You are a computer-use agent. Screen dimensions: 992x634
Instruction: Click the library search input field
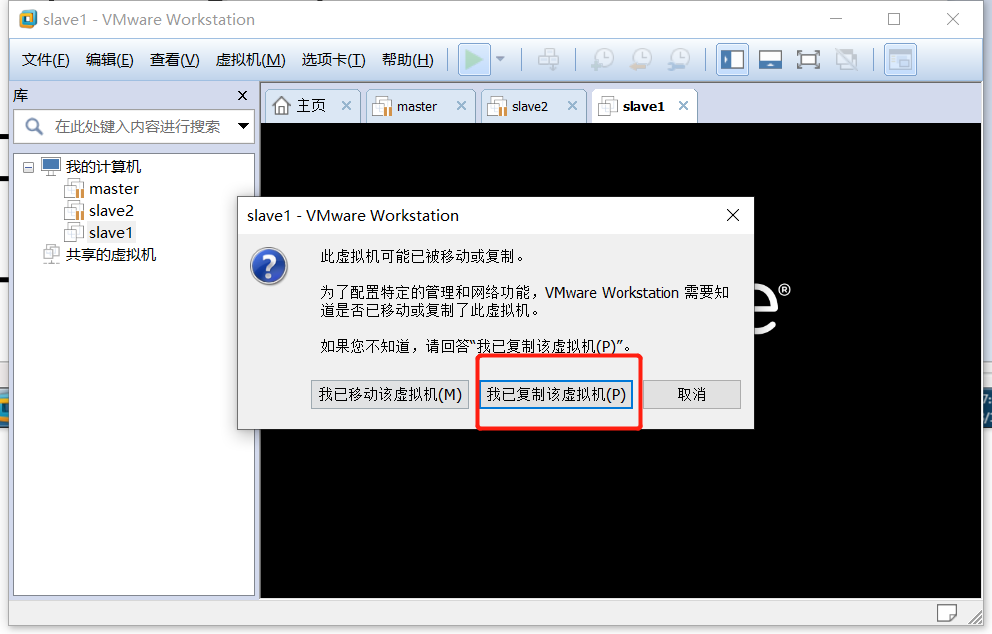point(133,127)
